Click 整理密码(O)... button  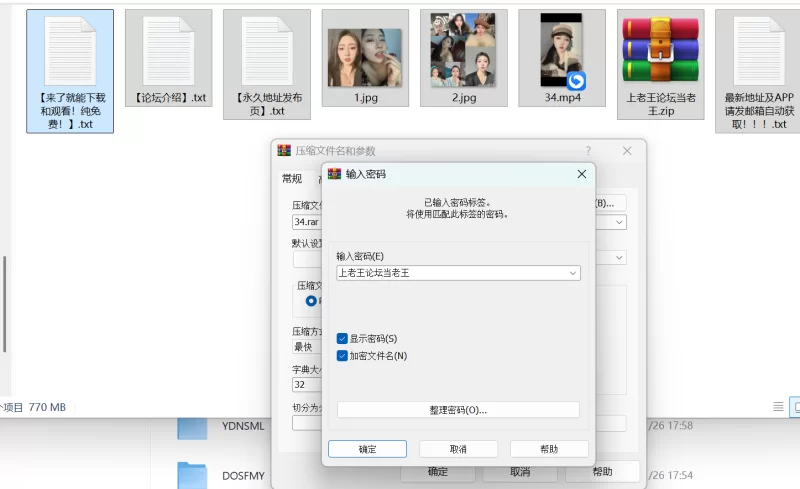pos(458,410)
